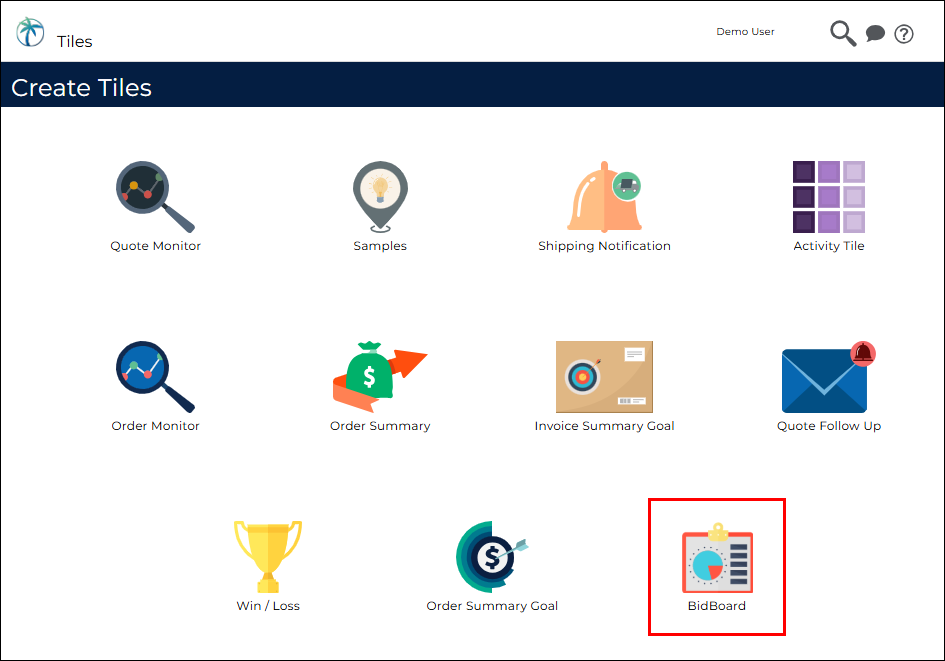The width and height of the screenshot is (945, 661).
Task: Pick the Activity Tile purple grid icon
Action: (x=829, y=196)
